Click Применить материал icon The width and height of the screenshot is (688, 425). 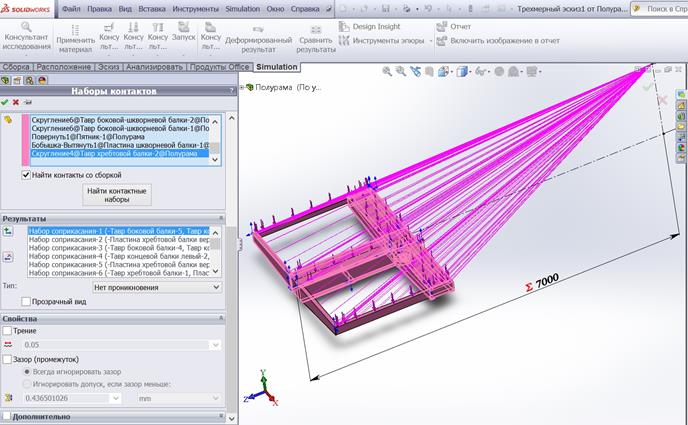pyautogui.click(x=75, y=28)
